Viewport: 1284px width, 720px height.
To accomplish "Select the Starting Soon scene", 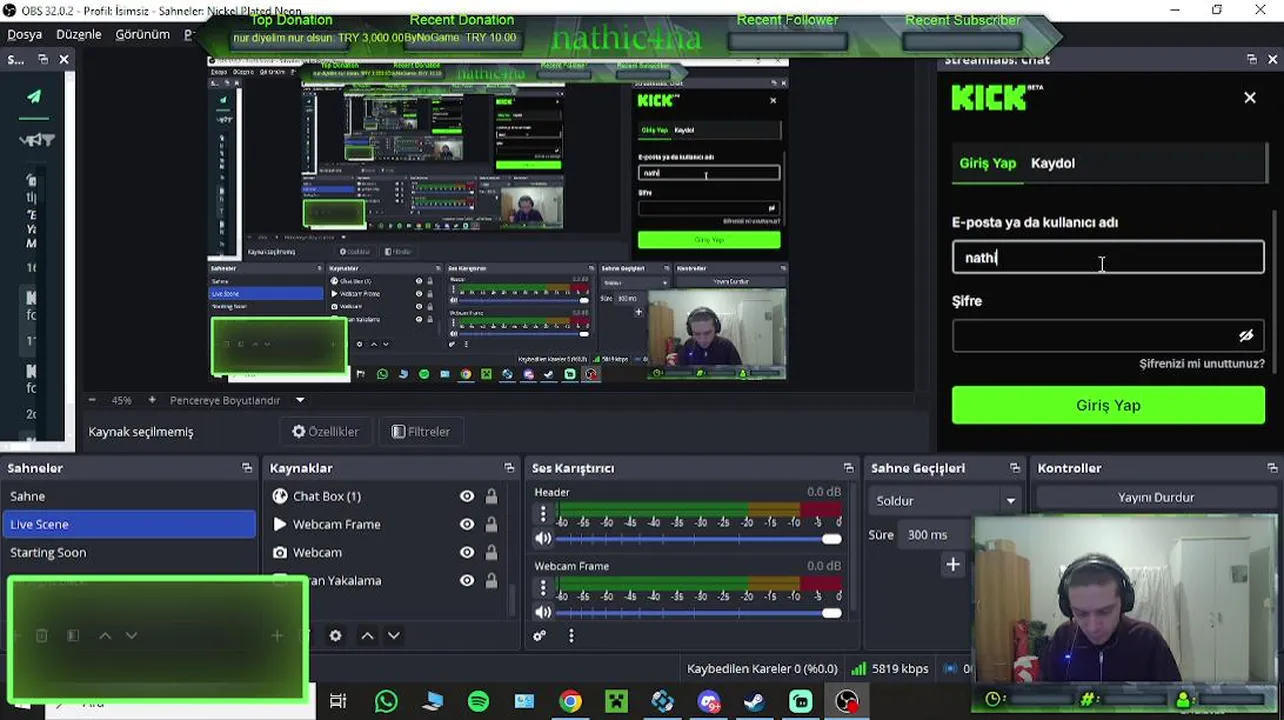I will coord(129,552).
